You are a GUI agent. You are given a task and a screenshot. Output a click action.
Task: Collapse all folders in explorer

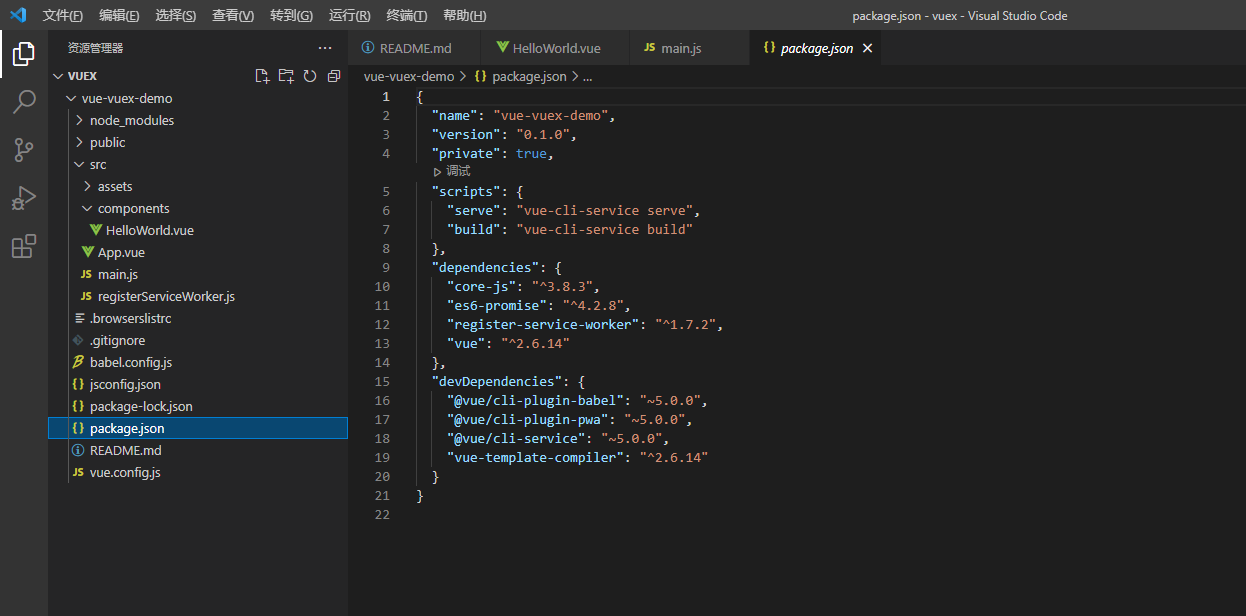point(334,76)
